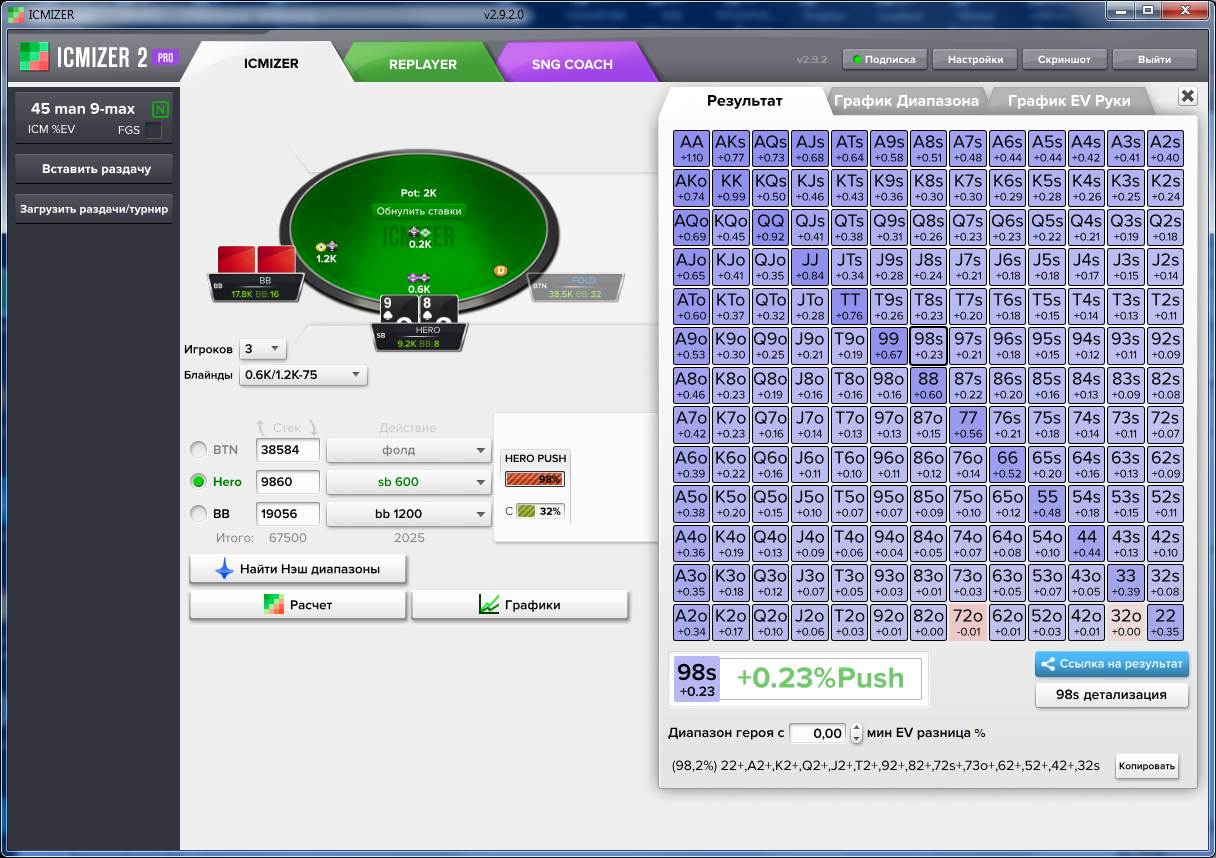Select the Hero radio button
The height and width of the screenshot is (858, 1216).
point(199,482)
